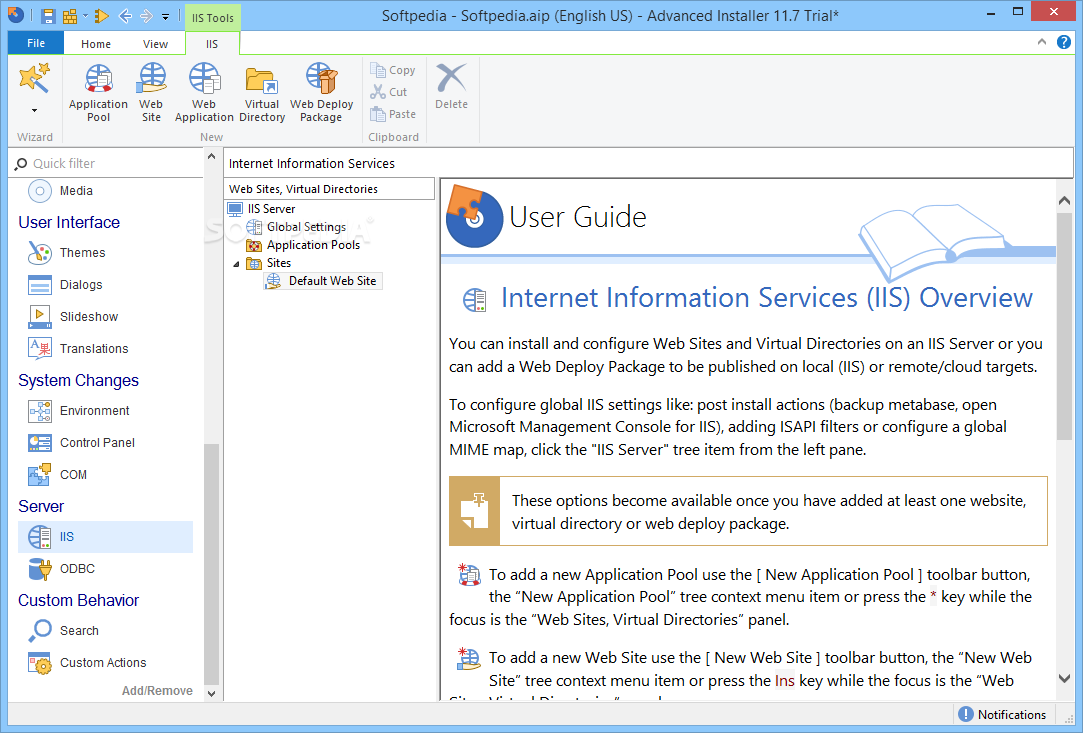Go back using the left arrow
Screen dimensions: 1083x733
point(125,15)
